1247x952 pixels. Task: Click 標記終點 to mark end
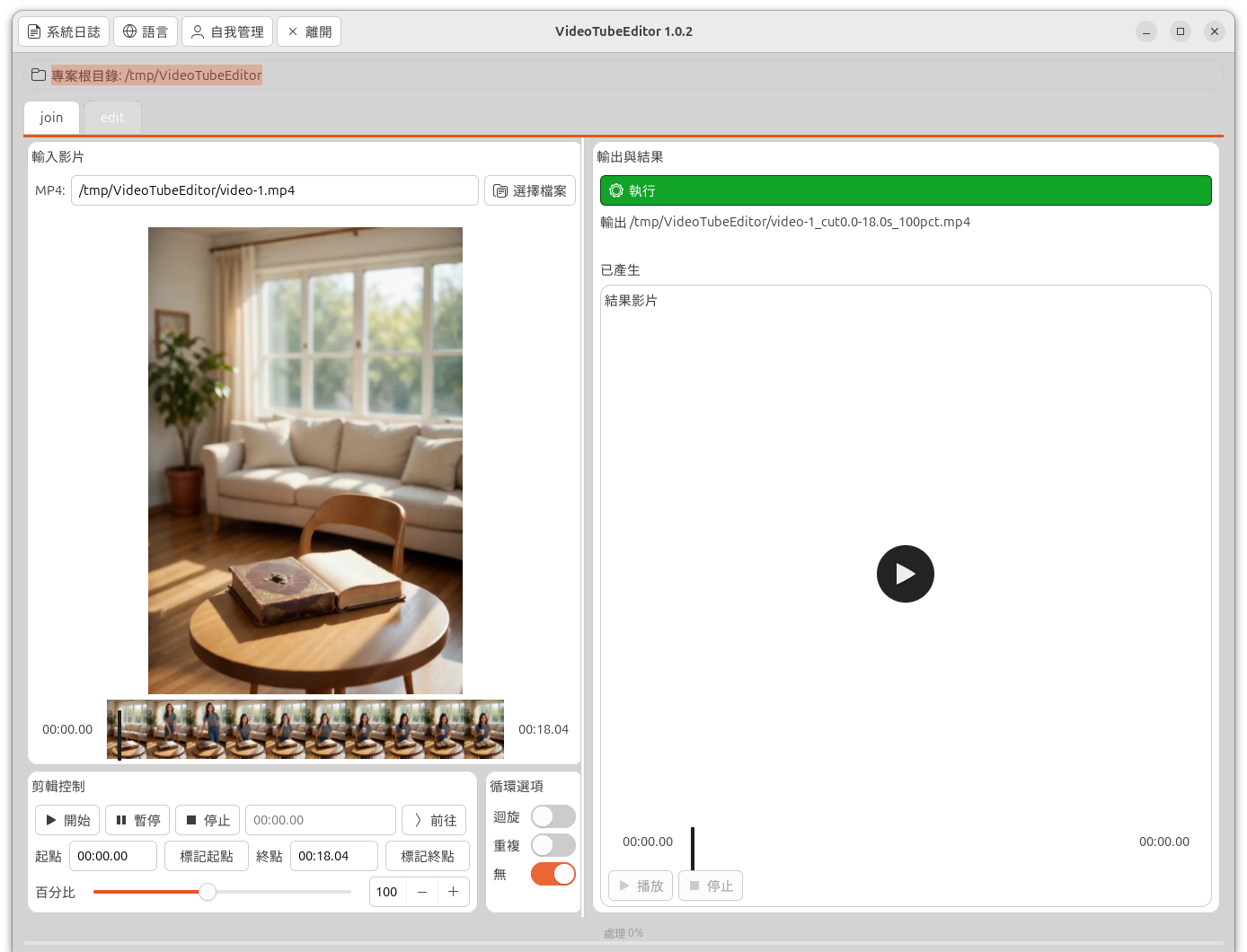[428, 856]
